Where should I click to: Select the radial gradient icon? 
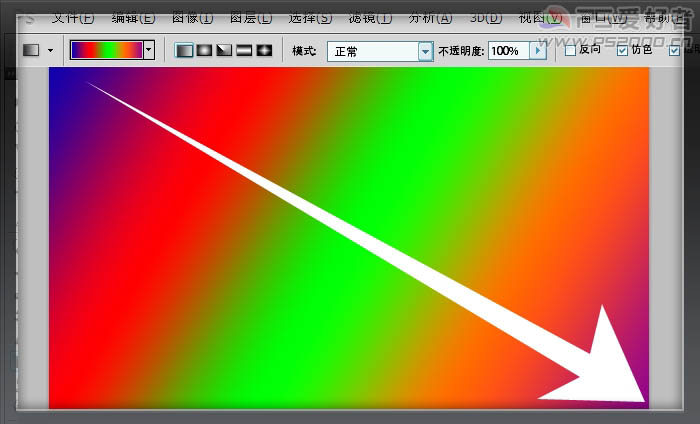coord(205,50)
